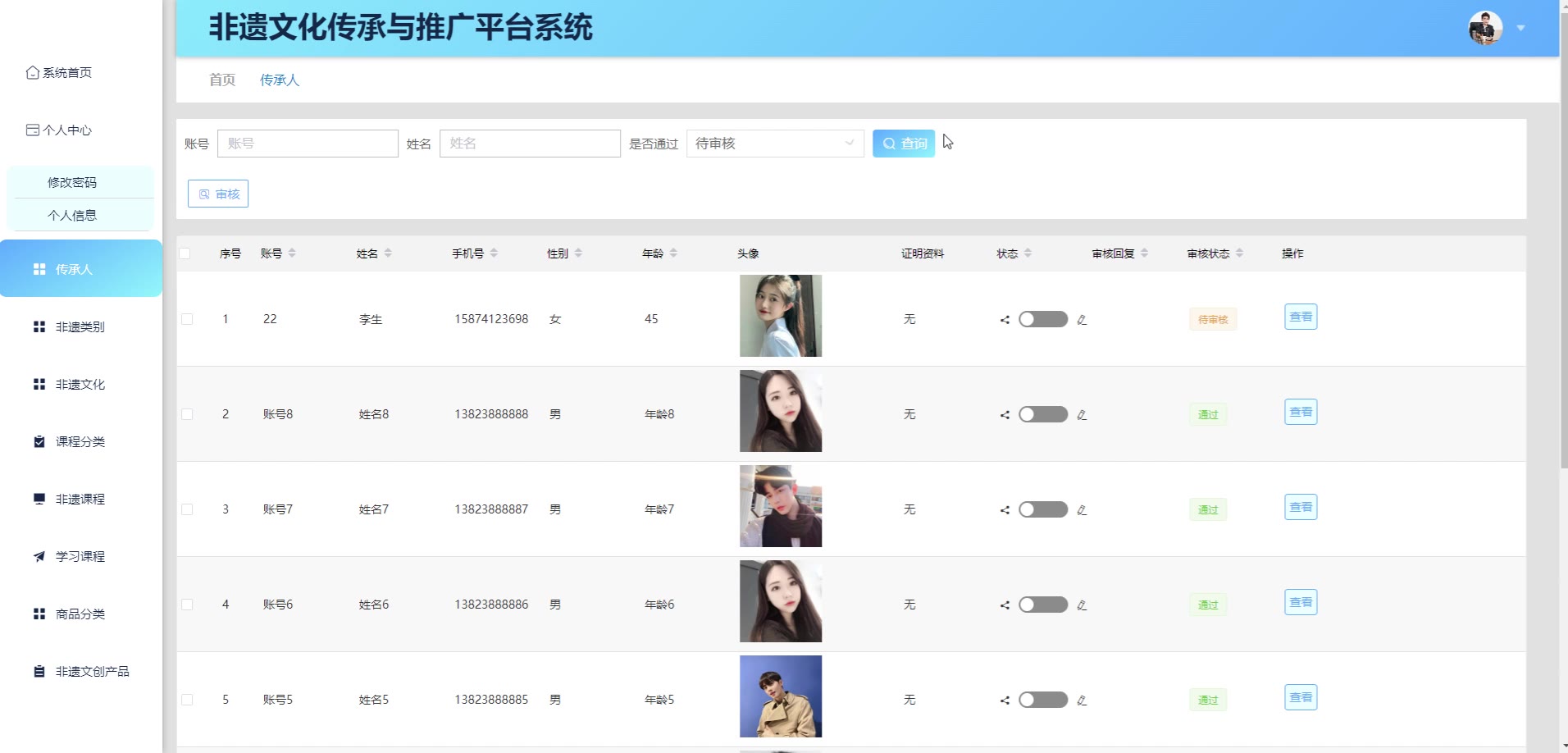
Task: Select the checkbox for row 账号7
Action: click(187, 509)
